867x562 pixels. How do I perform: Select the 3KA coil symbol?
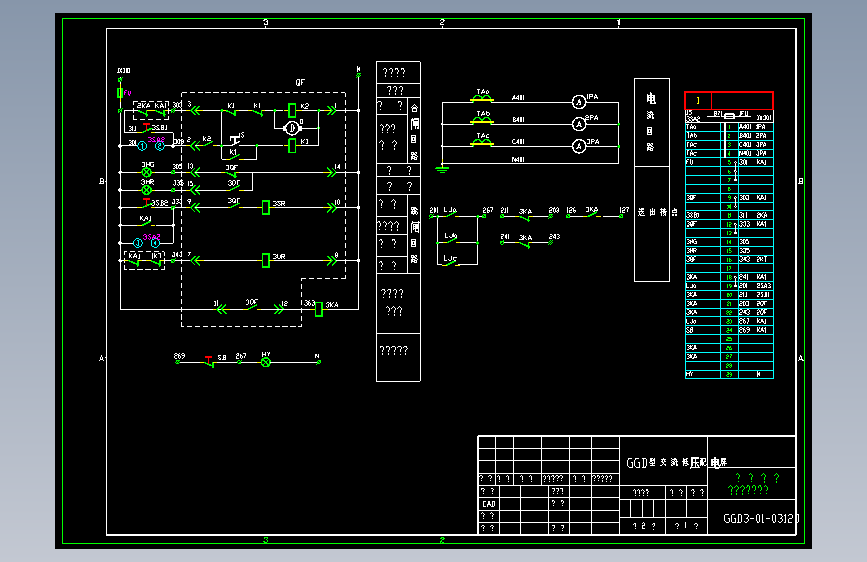click(319, 309)
